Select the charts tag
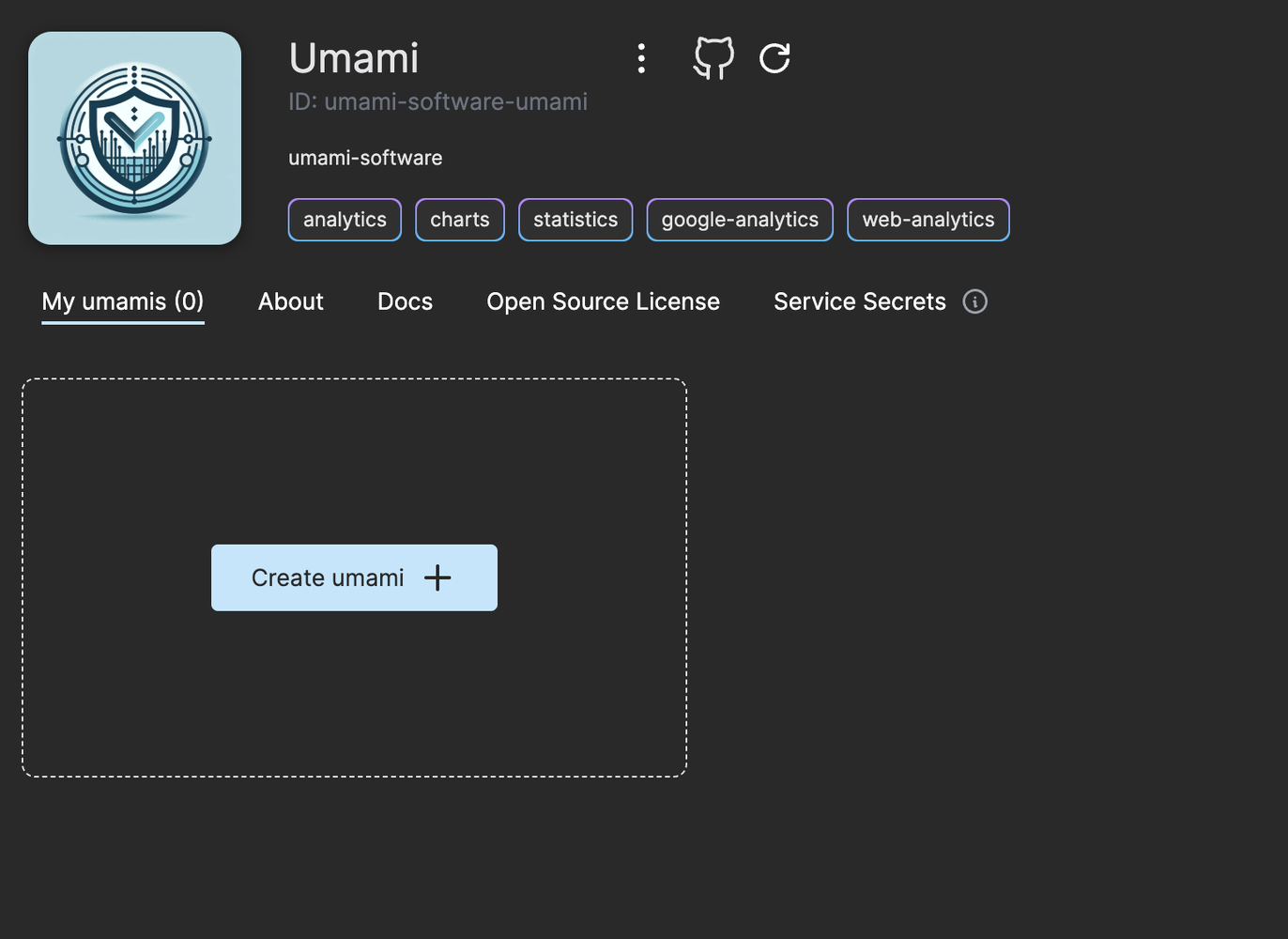 coord(460,220)
